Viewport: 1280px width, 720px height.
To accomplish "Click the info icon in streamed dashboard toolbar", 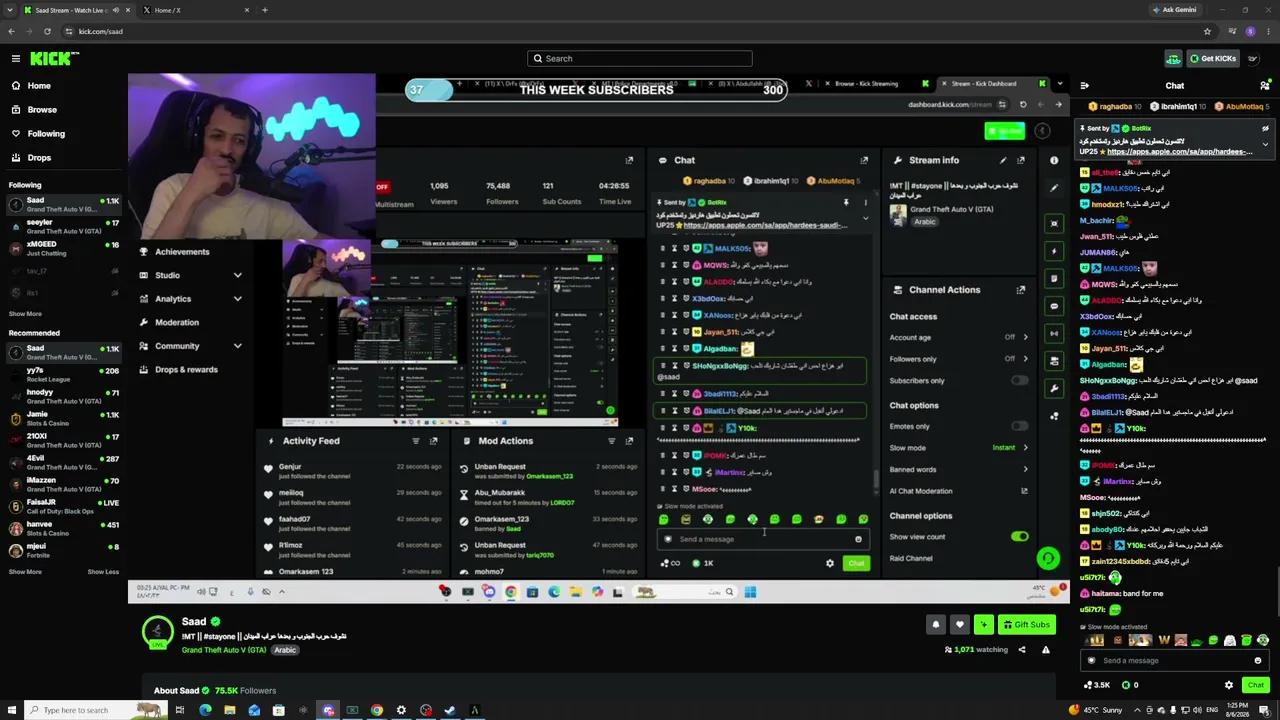I will coord(1054,160).
